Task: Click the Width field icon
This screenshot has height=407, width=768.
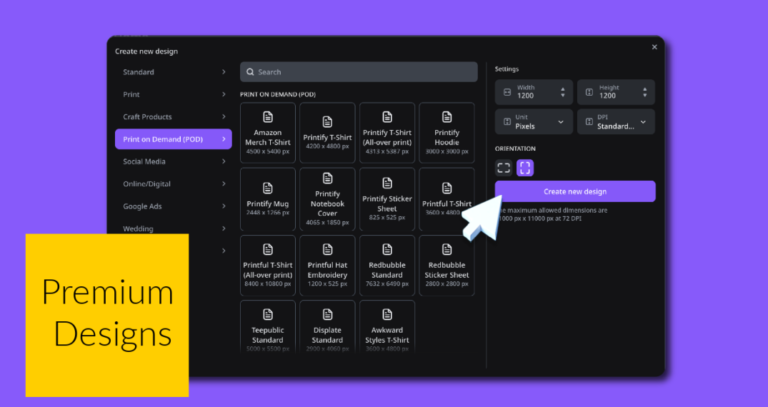Action: [x=507, y=92]
